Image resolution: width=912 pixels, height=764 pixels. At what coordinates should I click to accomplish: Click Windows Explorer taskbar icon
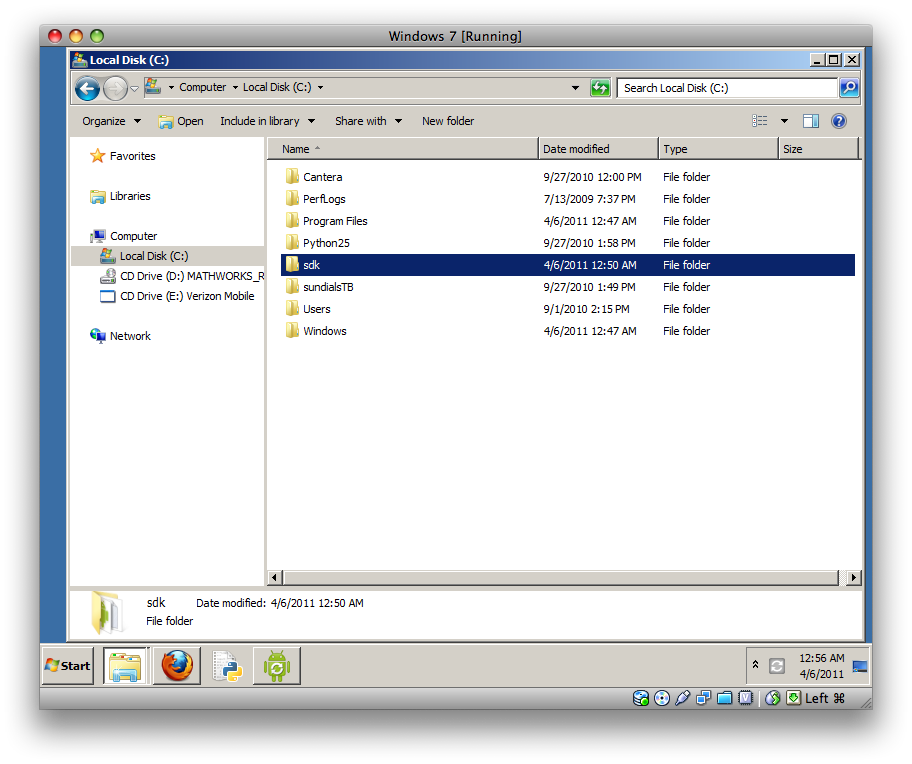click(x=126, y=666)
